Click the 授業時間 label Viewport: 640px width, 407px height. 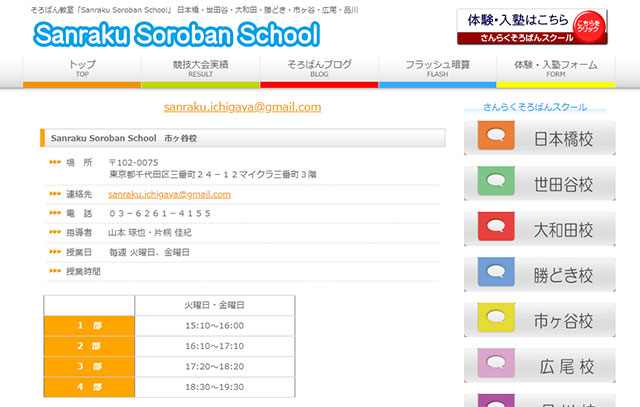pyautogui.click(x=83, y=271)
